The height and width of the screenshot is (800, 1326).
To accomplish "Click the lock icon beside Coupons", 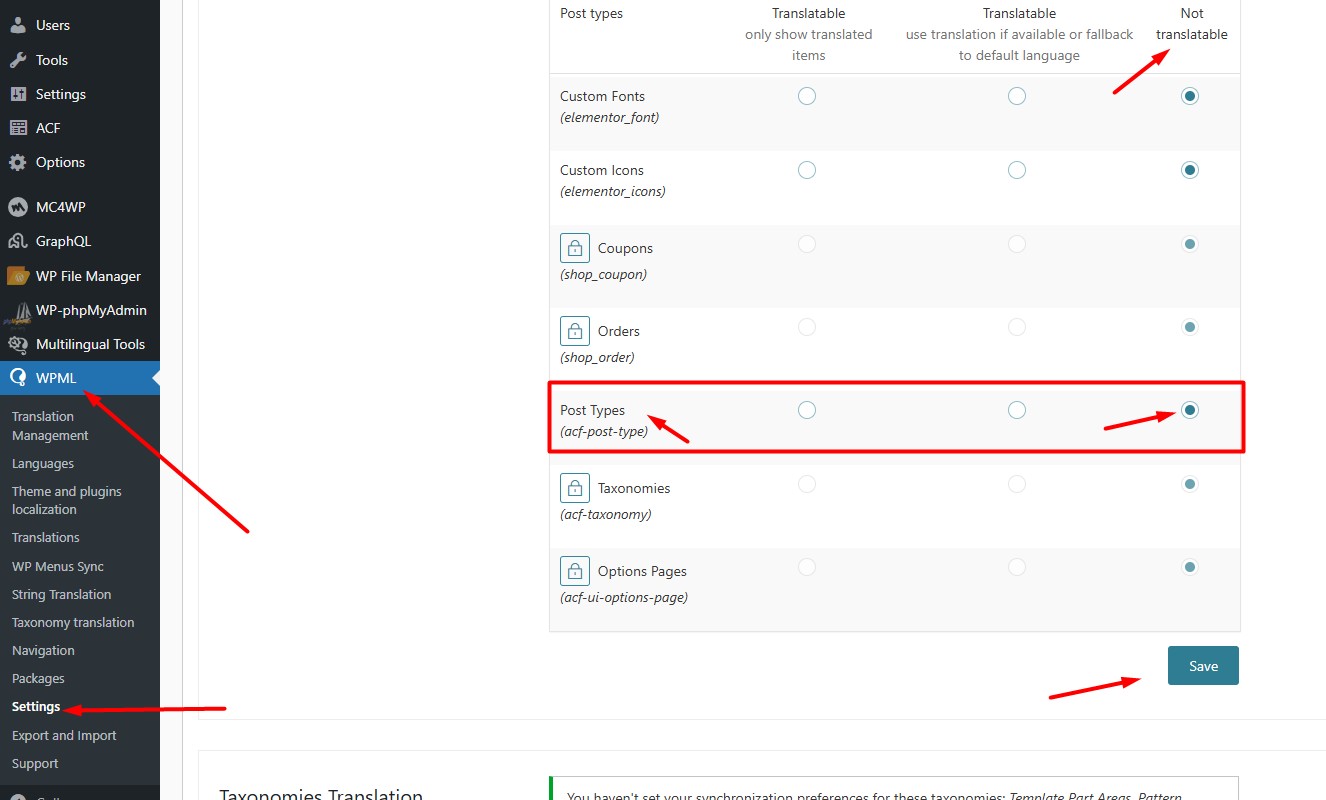I will pos(574,247).
